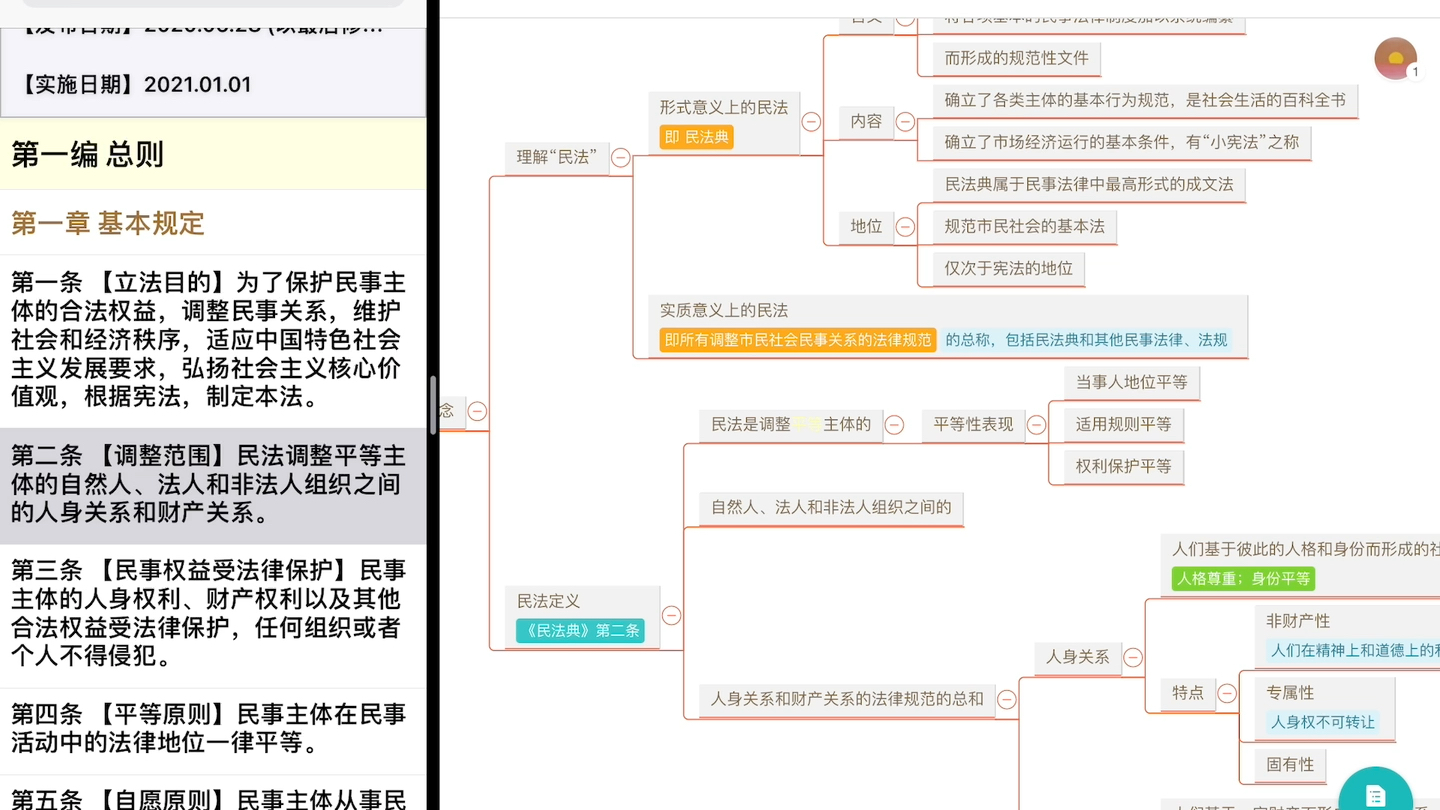Select the 人们在精神上和道德上 note under 非财产性
This screenshot has width=1440, height=810.
(1352, 650)
